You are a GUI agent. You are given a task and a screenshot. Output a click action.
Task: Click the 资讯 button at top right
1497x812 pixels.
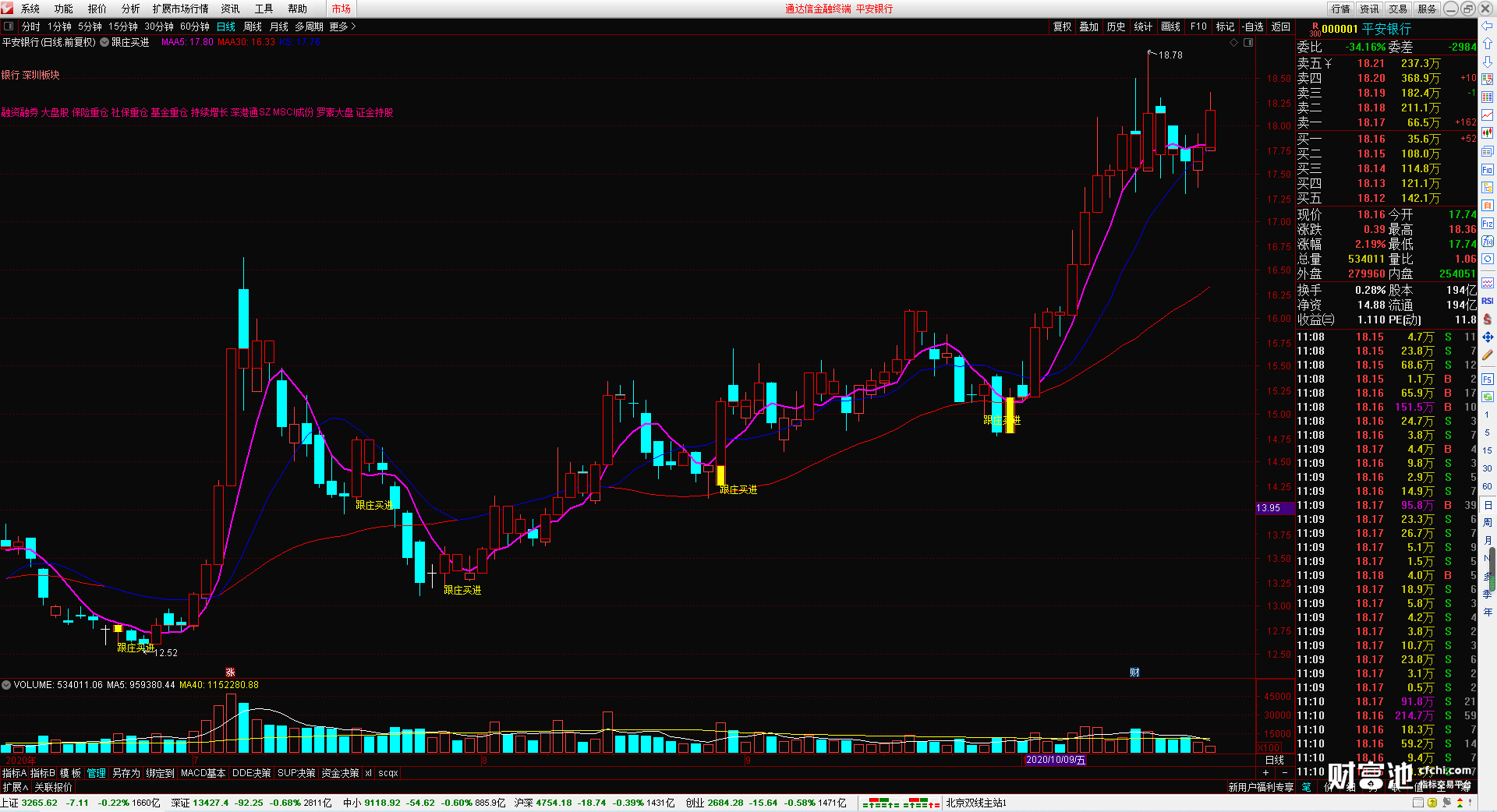pyautogui.click(x=1370, y=9)
